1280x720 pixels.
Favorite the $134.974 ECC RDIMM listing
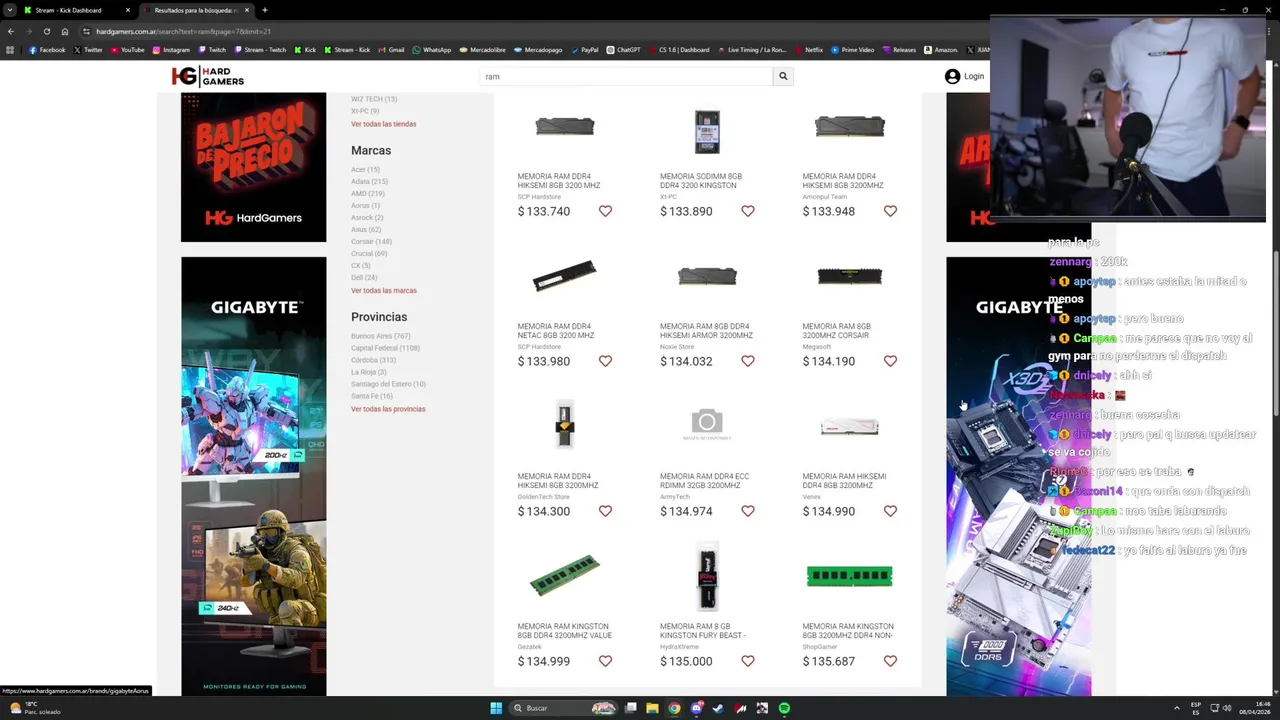(x=748, y=511)
